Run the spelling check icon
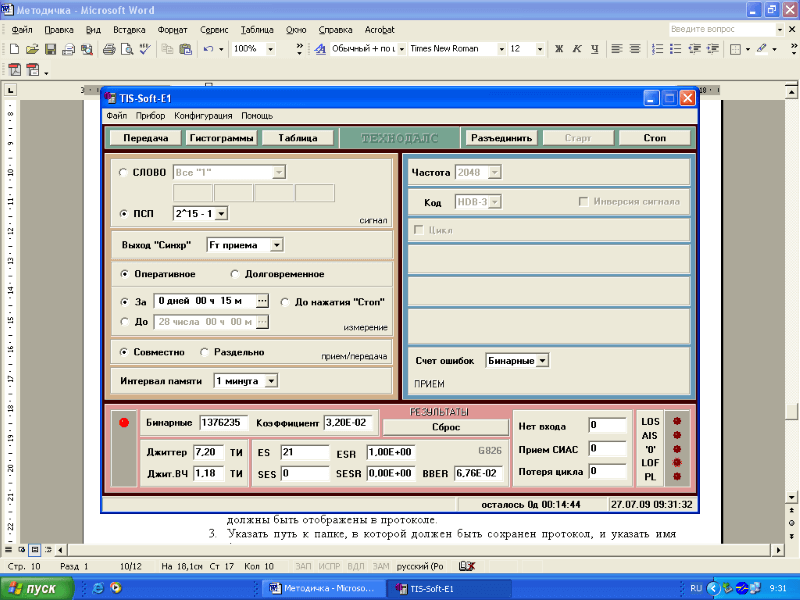800x600 pixels. pyautogui.click(x=145, y=49)
